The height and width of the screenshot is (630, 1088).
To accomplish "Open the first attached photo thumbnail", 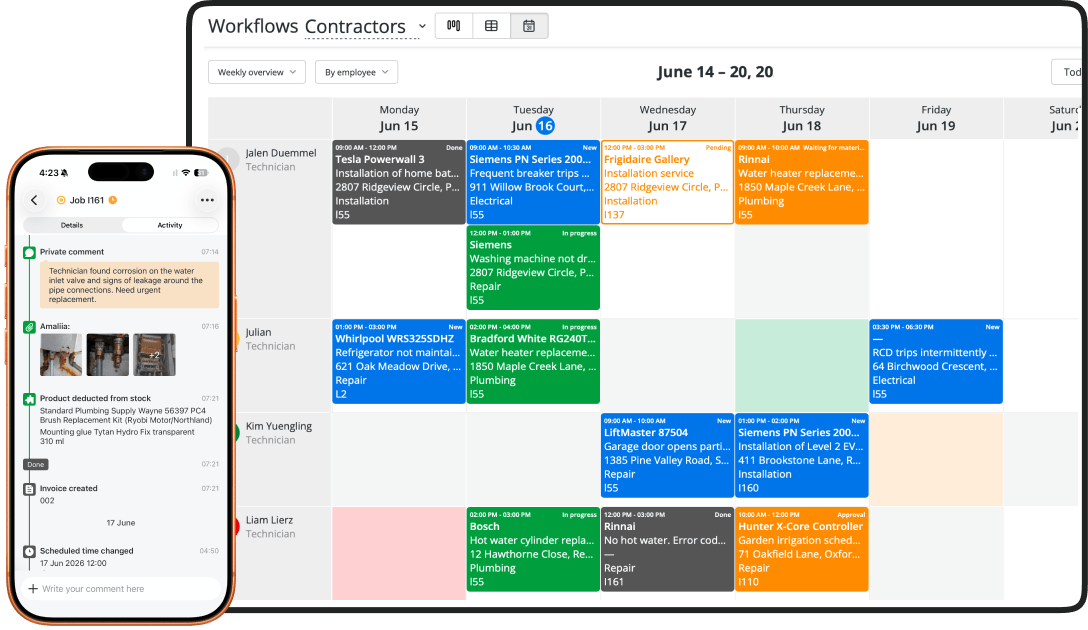I will point(61,355).
